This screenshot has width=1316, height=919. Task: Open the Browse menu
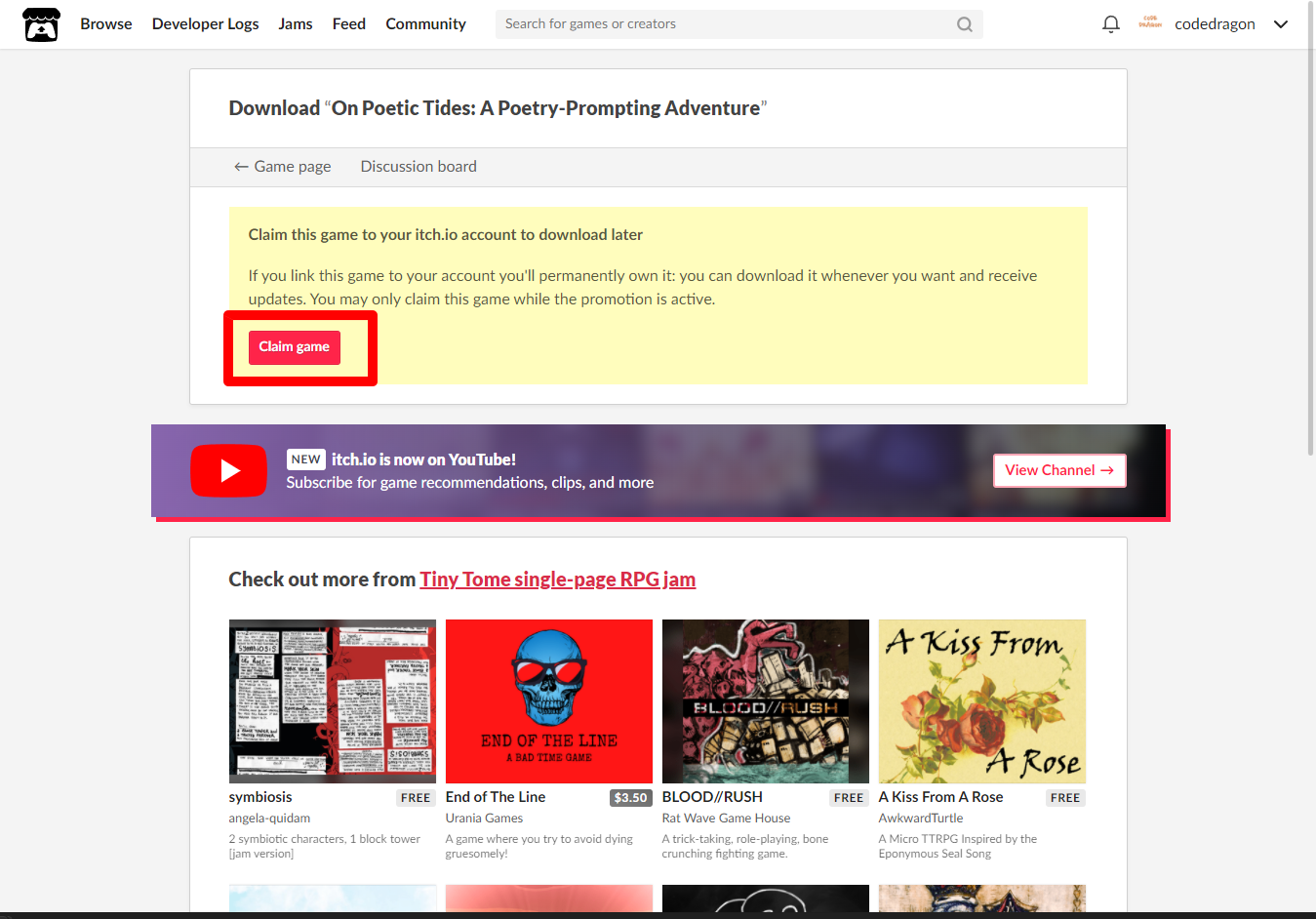tap(106, 24)
